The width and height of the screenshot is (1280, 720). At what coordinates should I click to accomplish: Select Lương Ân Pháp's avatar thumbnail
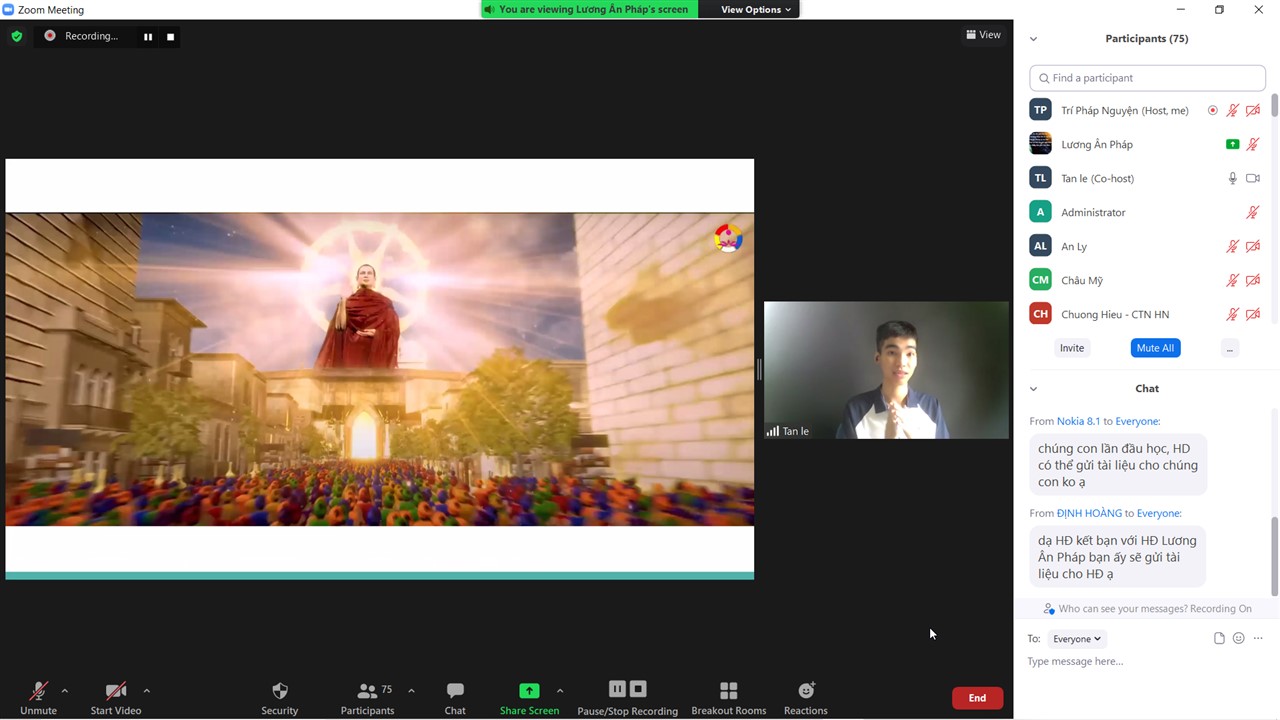(1040, 144)
